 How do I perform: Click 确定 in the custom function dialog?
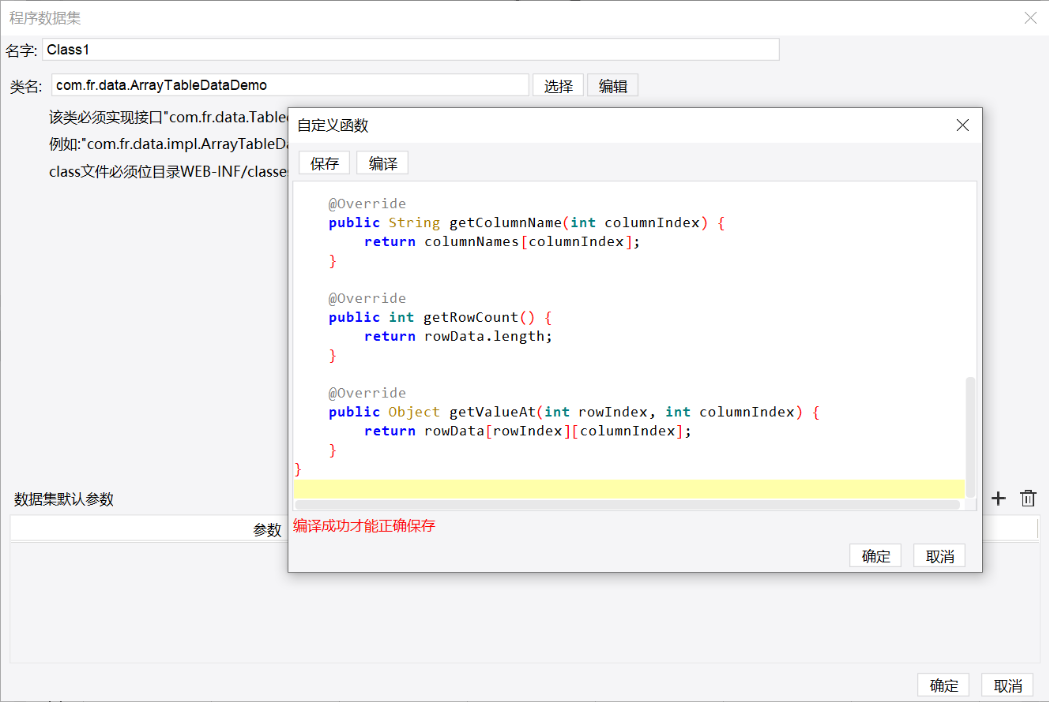click(875, 556)
